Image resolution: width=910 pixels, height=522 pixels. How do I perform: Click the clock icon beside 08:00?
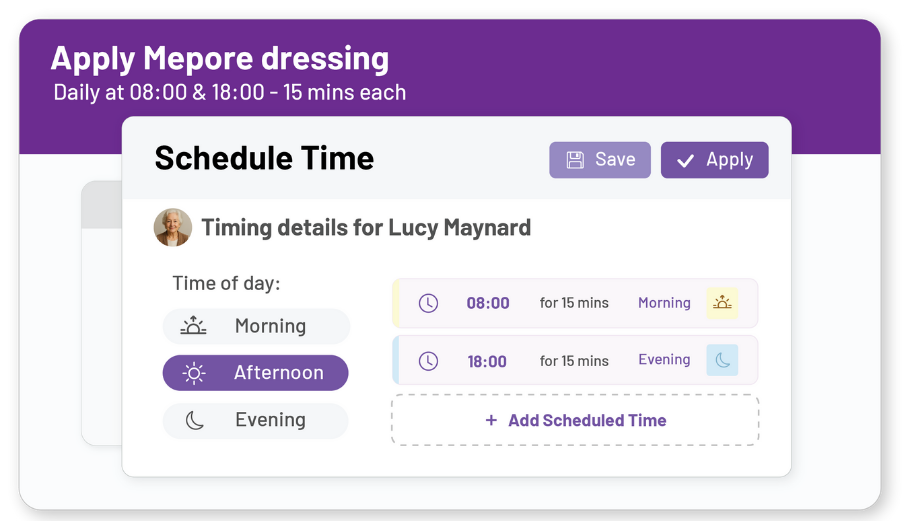428,303
